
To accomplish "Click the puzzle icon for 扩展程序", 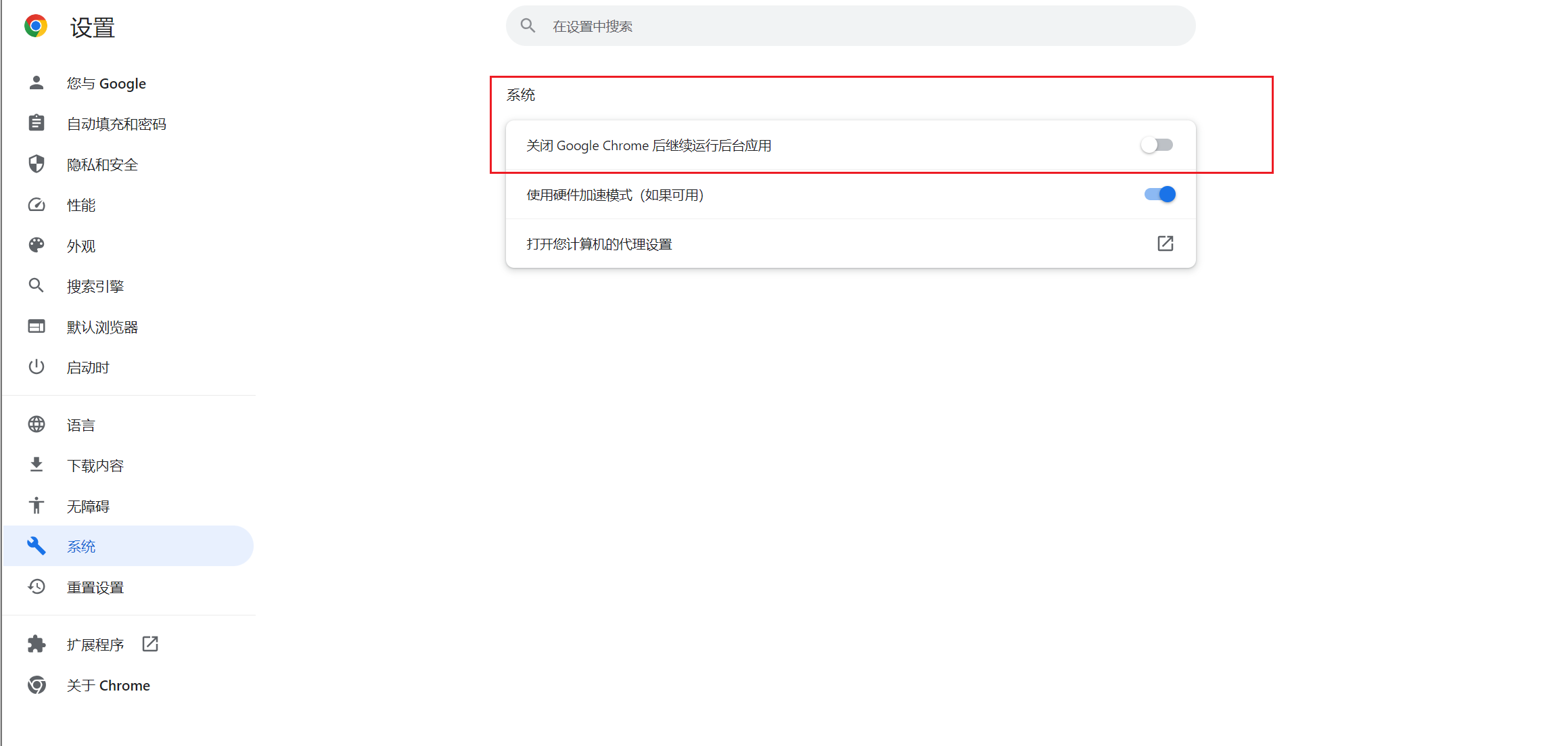I will [x=37, y=644].
